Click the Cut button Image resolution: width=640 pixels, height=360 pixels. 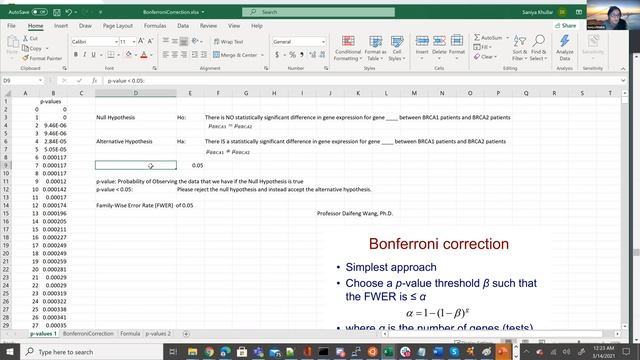coord(30,38)
